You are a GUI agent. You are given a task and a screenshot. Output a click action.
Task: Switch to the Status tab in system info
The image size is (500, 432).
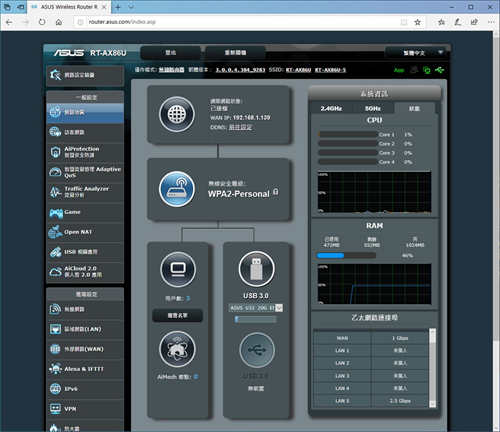[x=414, y=108]
